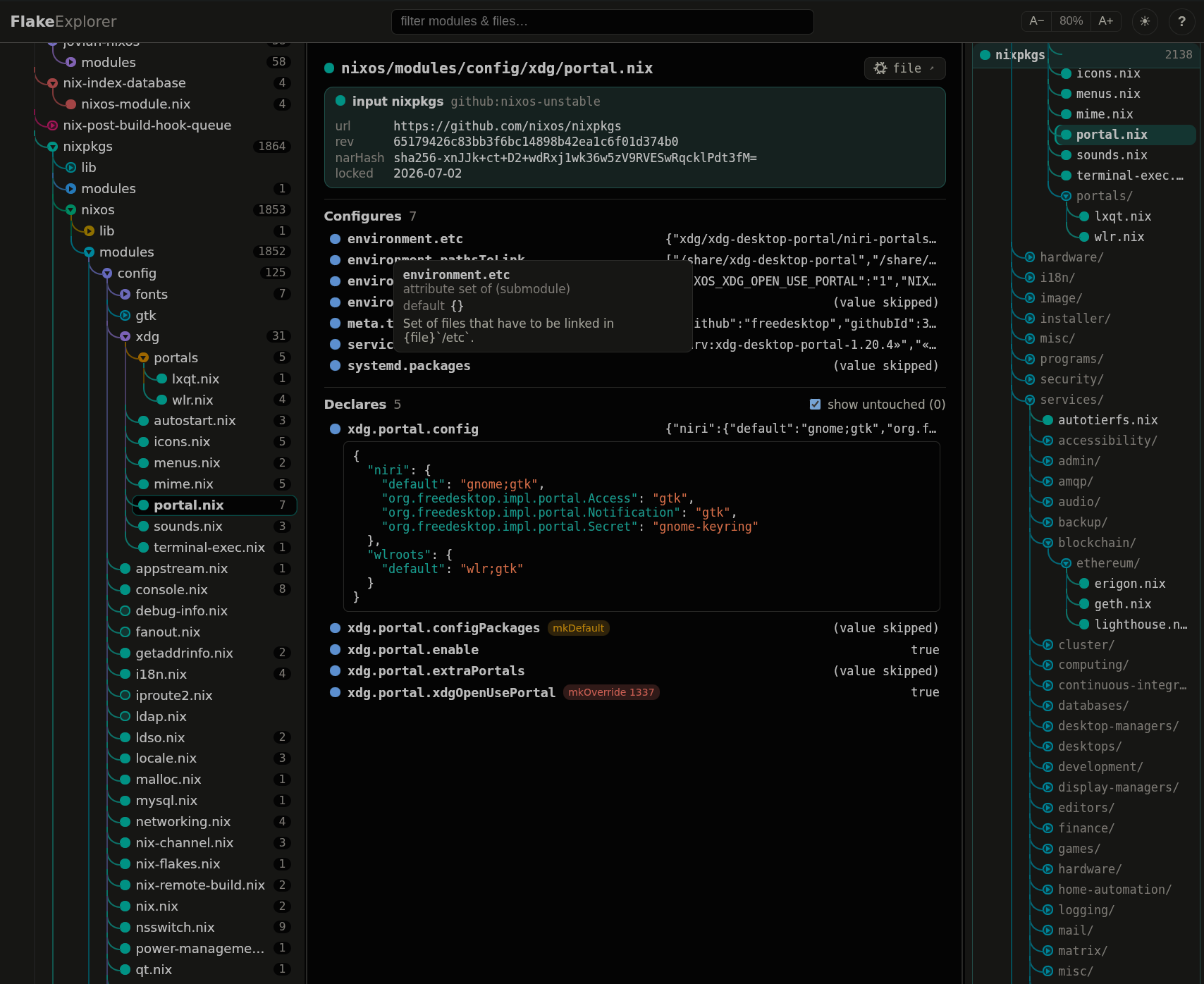Open xdg.portal.extraPortals option
Image resolution: width=1204 pixels, height=984 pixels.
pos(436,671)
